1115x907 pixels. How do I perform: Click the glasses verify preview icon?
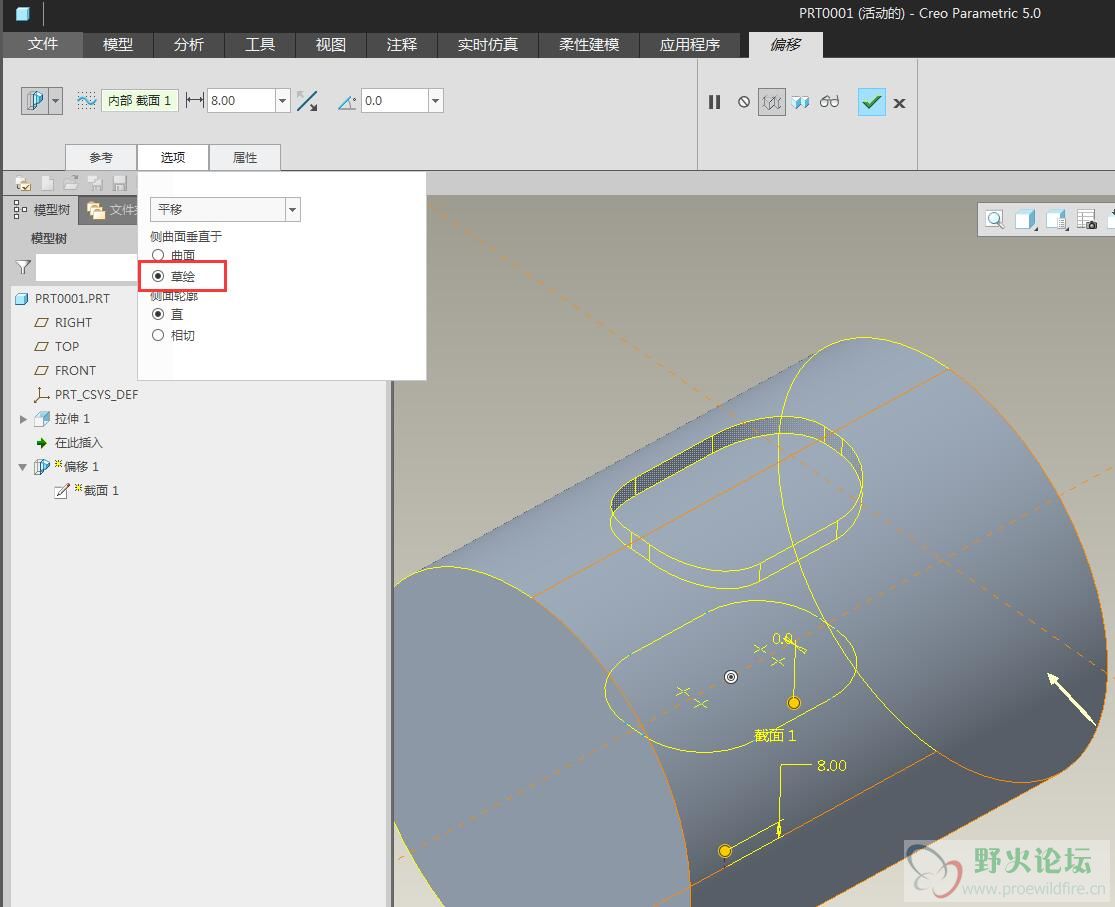coord(829,102)
